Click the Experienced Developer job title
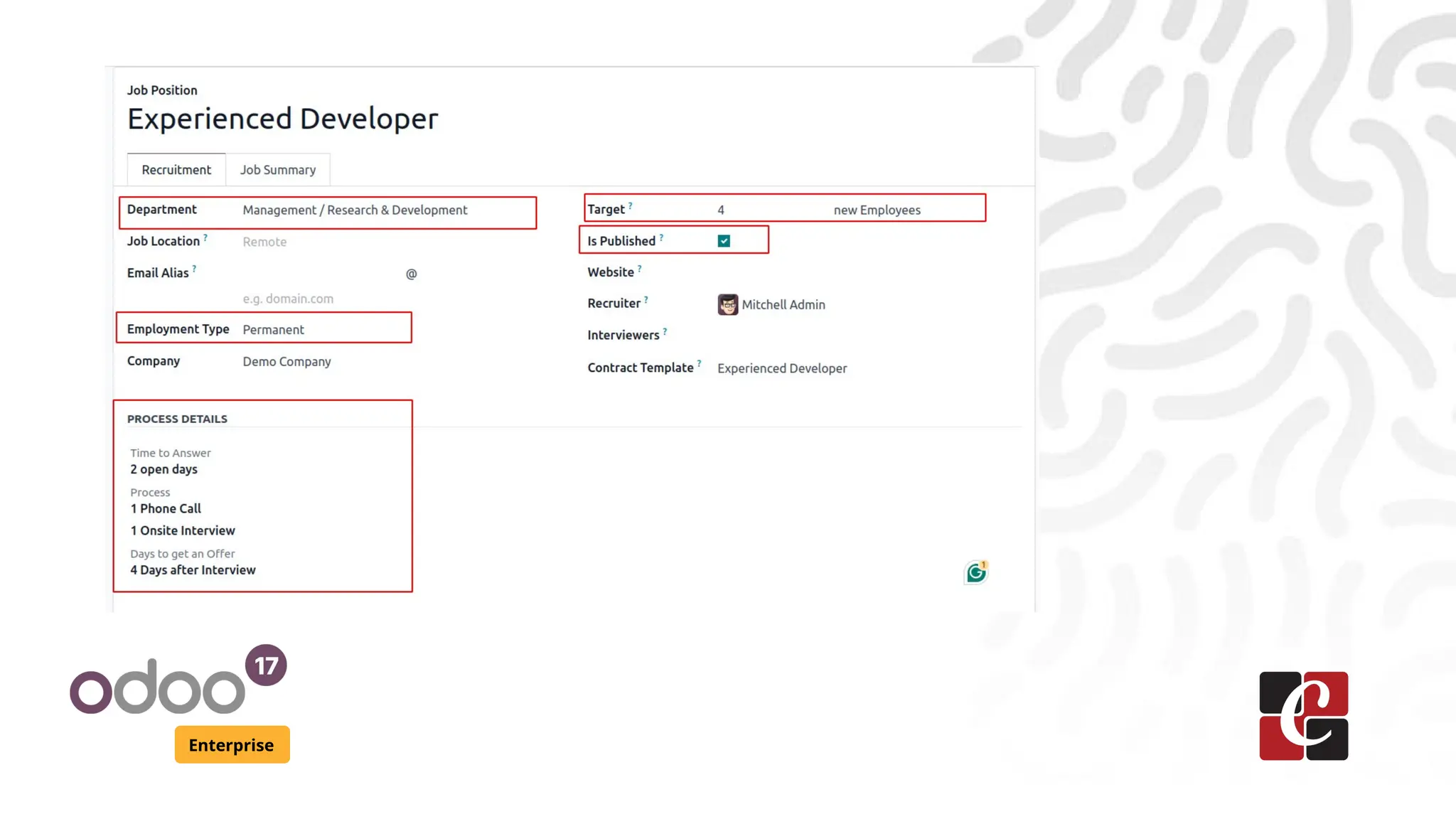 coord(282,119)
